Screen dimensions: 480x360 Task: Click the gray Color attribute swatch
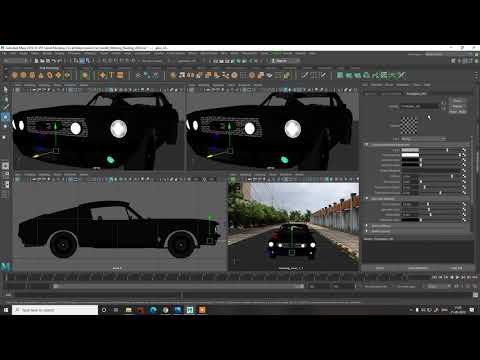410,150
